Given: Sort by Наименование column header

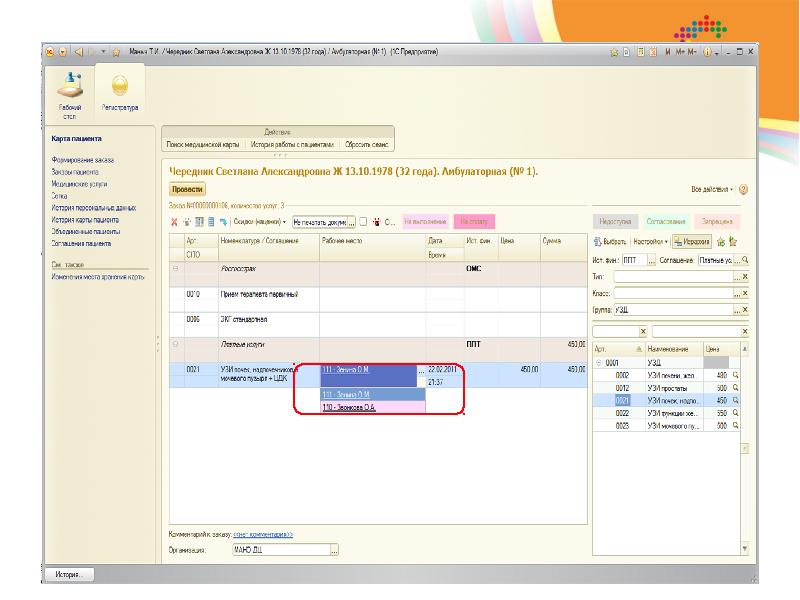Looking at the screenshot, I should pyautogui.click(x=673, y=349).
